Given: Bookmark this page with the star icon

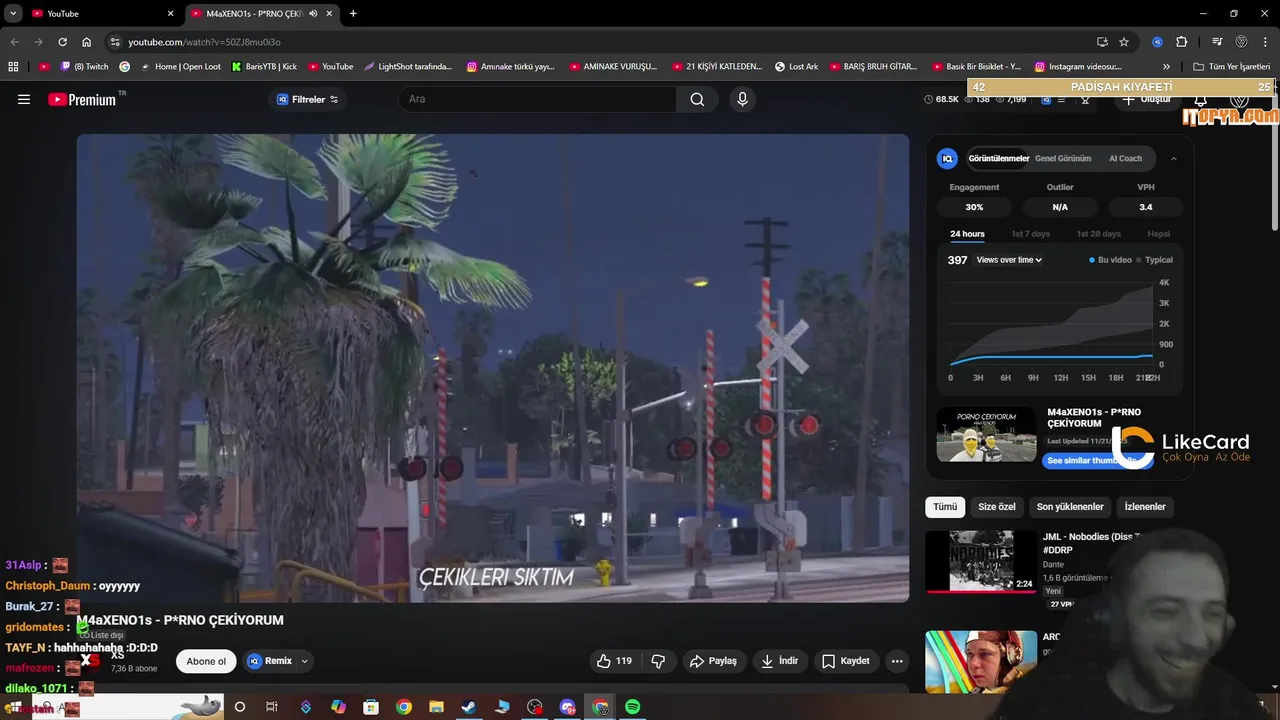Looking at the screenshot, I should (1124, 42).
